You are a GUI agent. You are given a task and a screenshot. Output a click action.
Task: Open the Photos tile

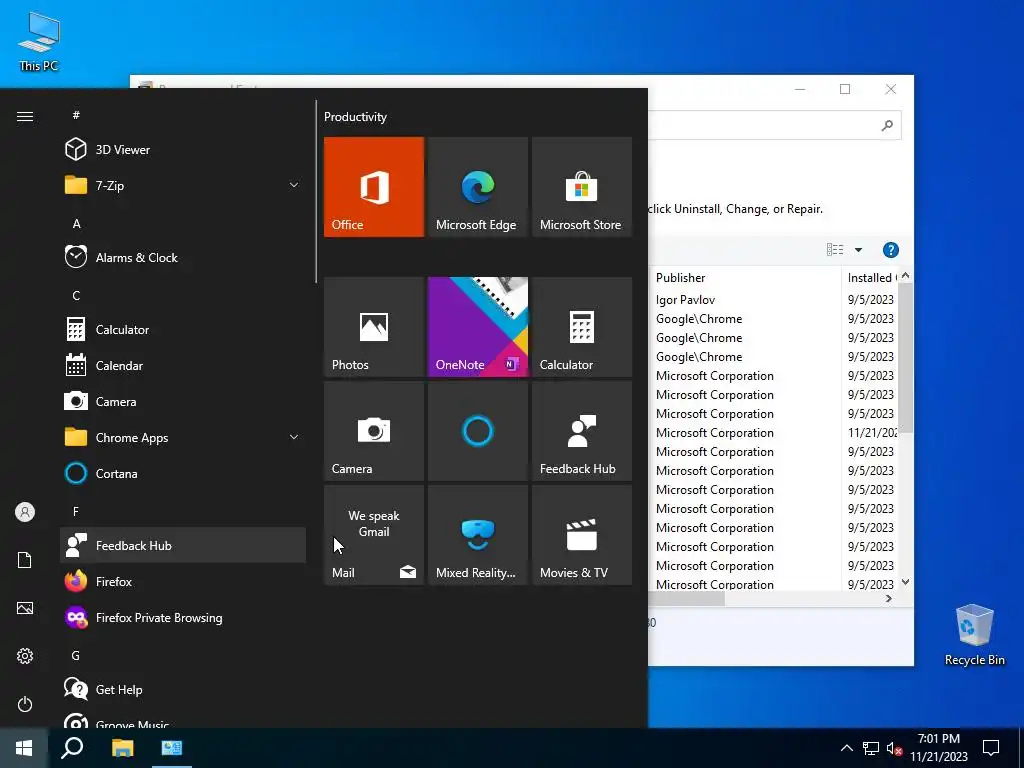(374, 327)
